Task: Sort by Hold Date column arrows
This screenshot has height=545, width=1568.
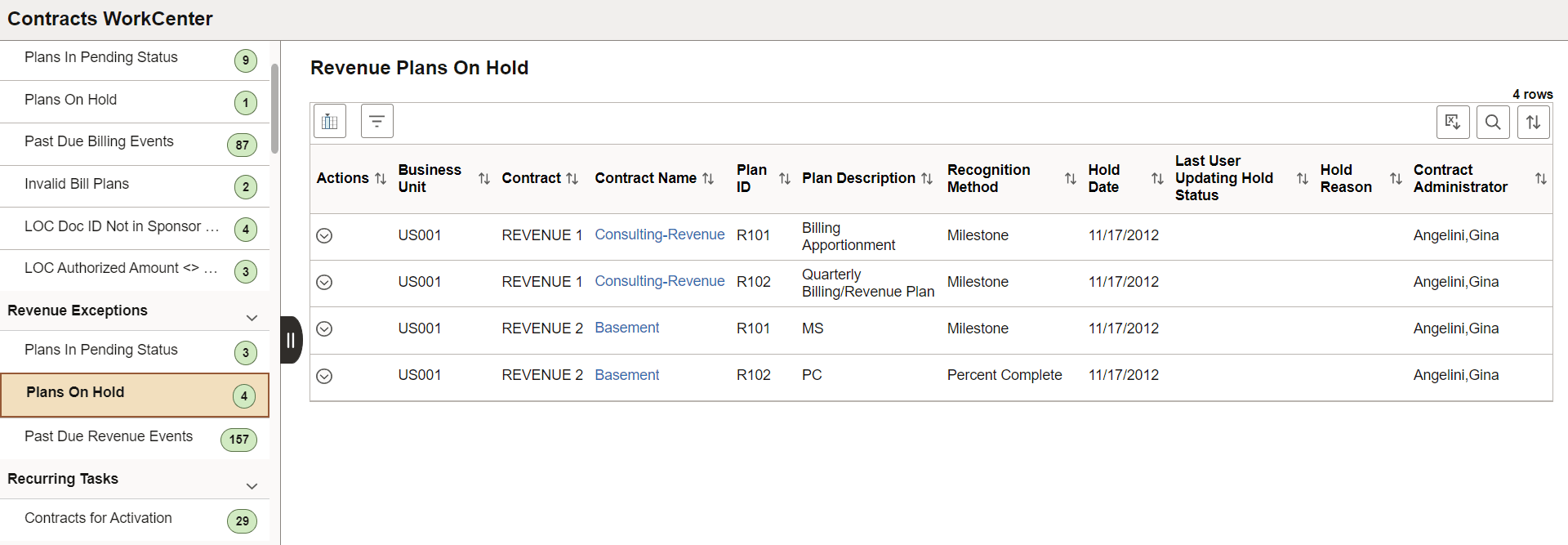Action: pos(1156,179)
